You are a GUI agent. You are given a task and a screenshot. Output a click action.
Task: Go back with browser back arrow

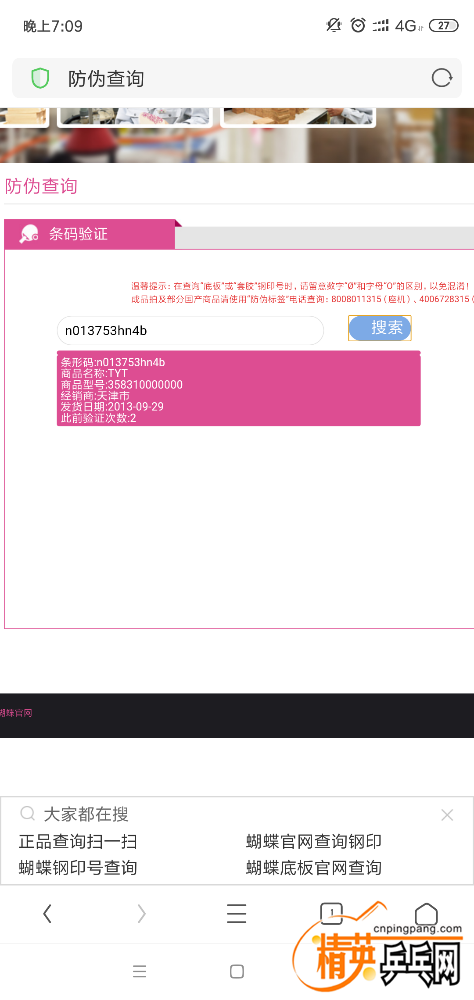tap(47, 914)
